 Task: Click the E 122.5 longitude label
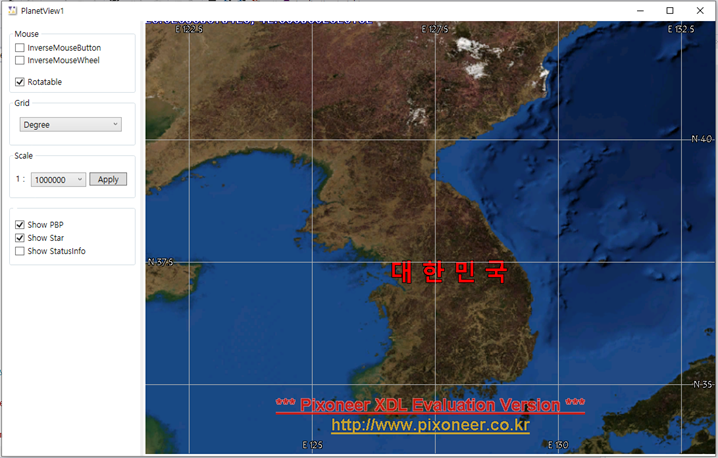pos(189,29)
